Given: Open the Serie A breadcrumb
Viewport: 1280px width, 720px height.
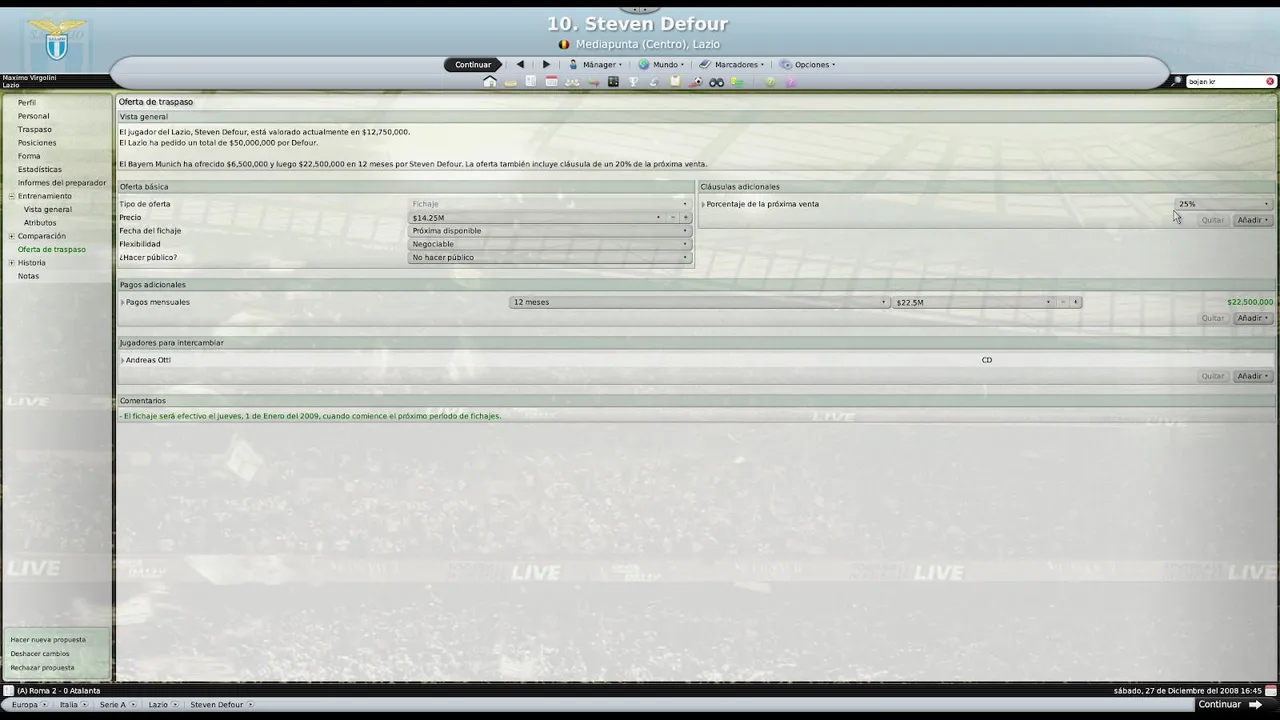Looking at the screenshot, I should pyautogui.click(x=113, y=704).
